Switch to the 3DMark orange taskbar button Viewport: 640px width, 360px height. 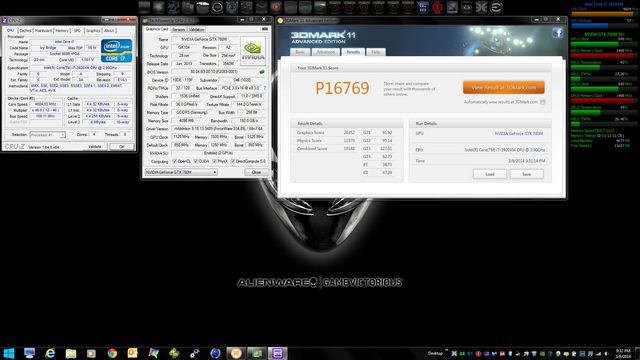point(236,353)
